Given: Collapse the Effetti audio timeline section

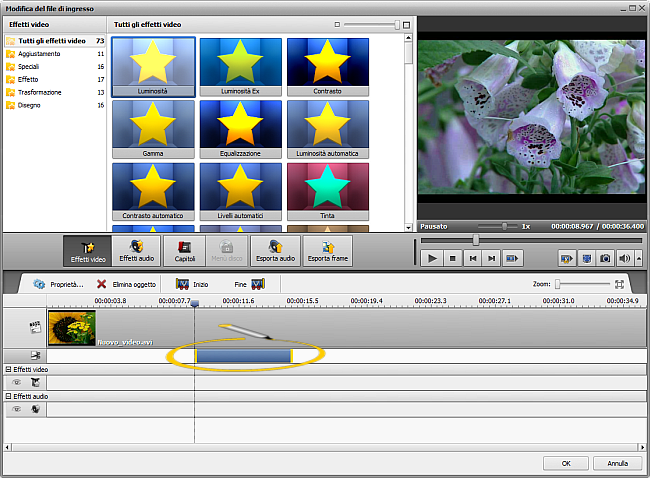Looking at the screenshot, I should click(9, 397).
